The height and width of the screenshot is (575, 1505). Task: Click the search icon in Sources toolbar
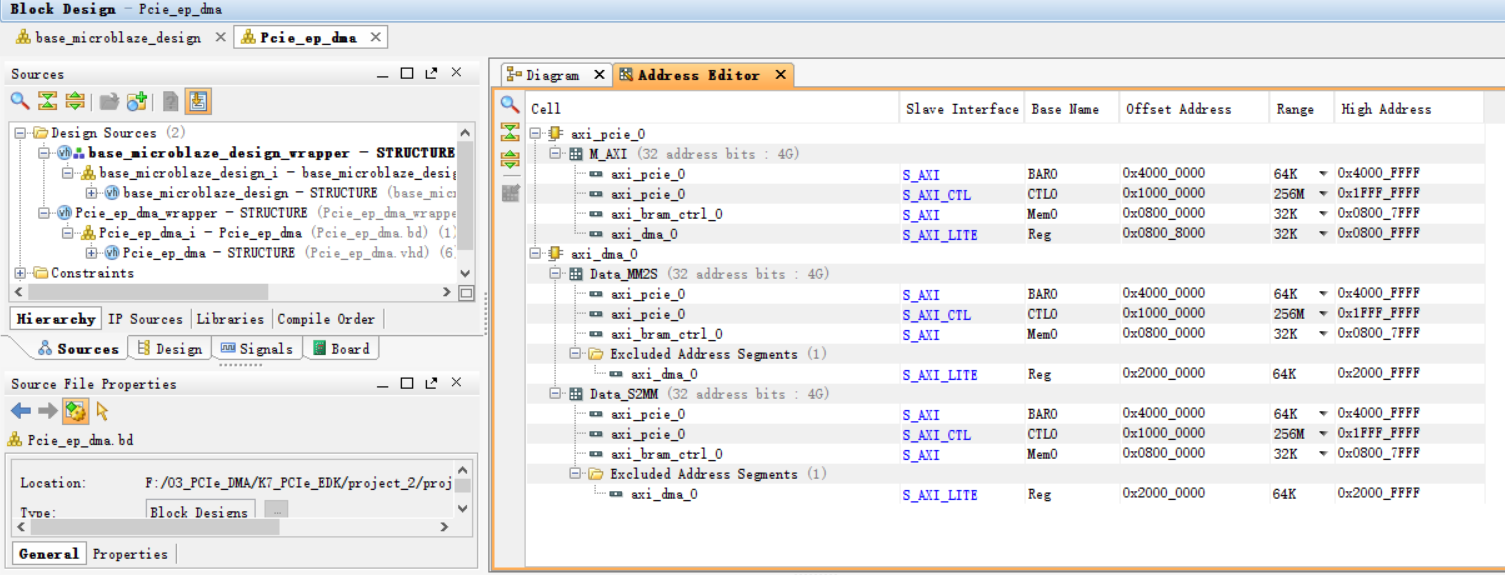point(19,101)
